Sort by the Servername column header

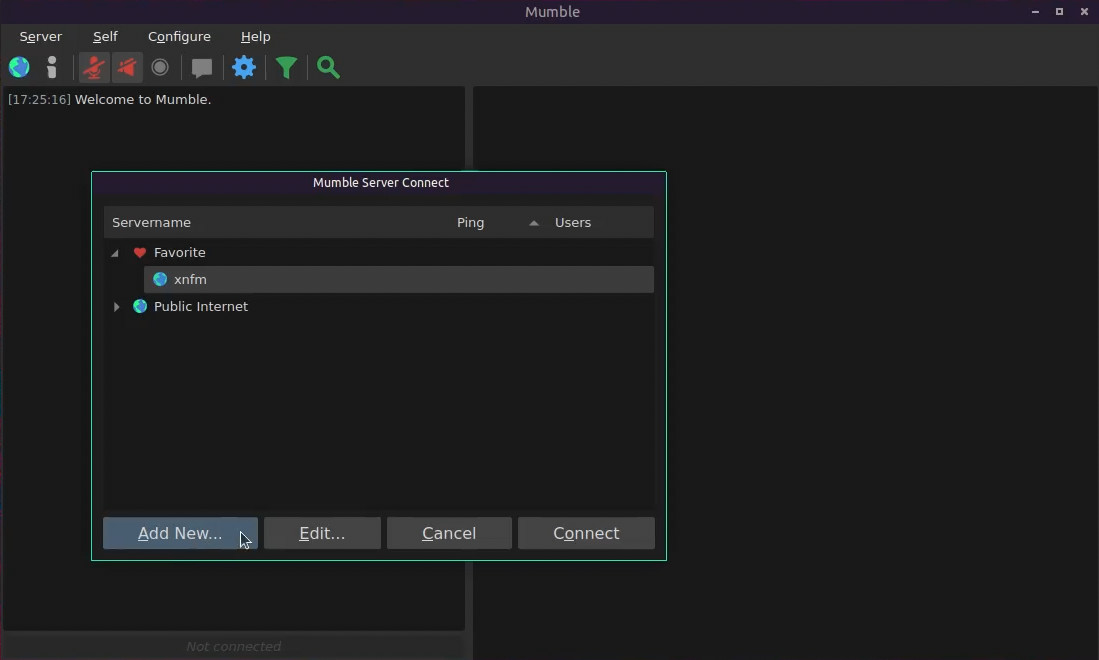[151, 223]
